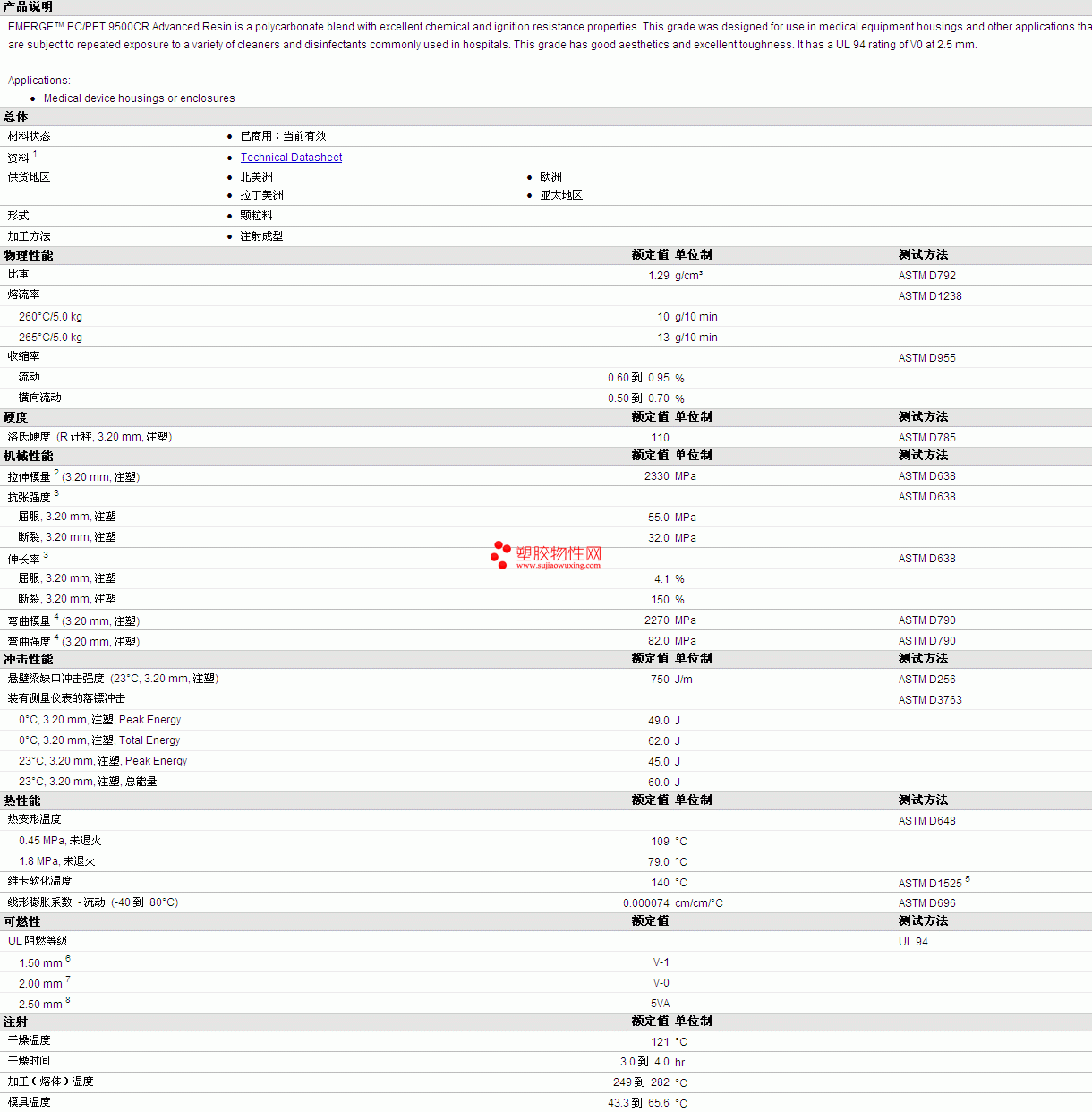Image resolution: width=1092 pixels, height=1112 pixels.
Task: Select the 1.29 g/cm³ density value
Action: point(675,276)
